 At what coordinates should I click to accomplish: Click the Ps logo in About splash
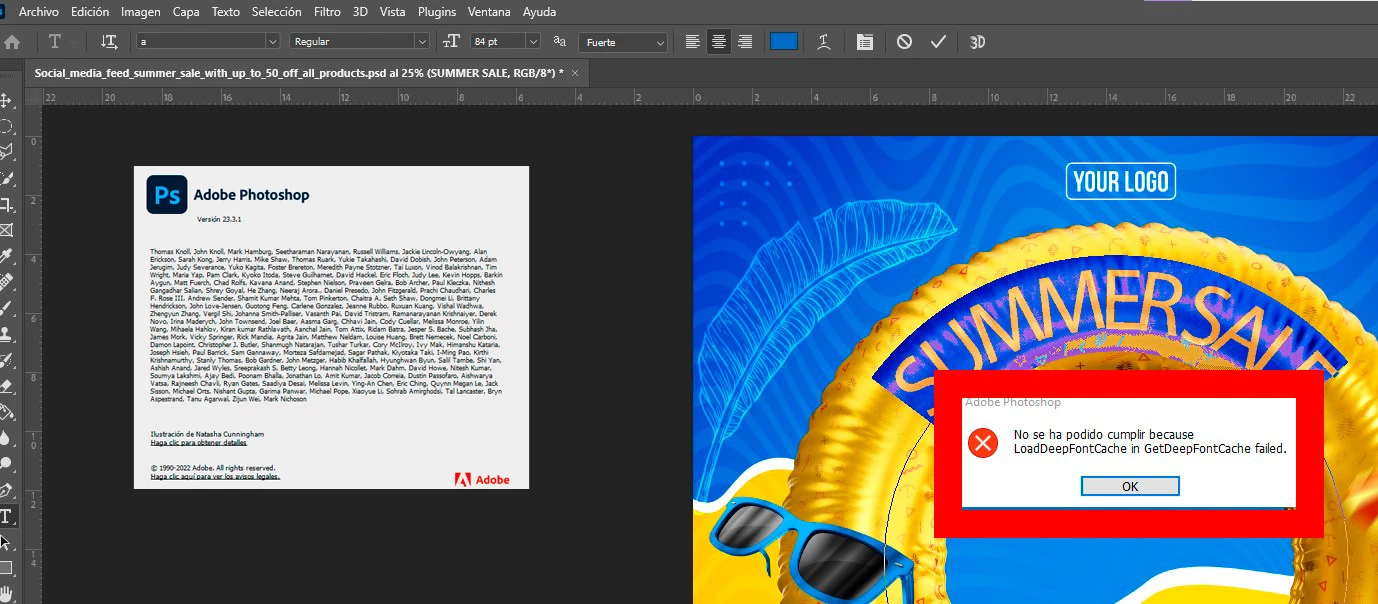[166, 195]
